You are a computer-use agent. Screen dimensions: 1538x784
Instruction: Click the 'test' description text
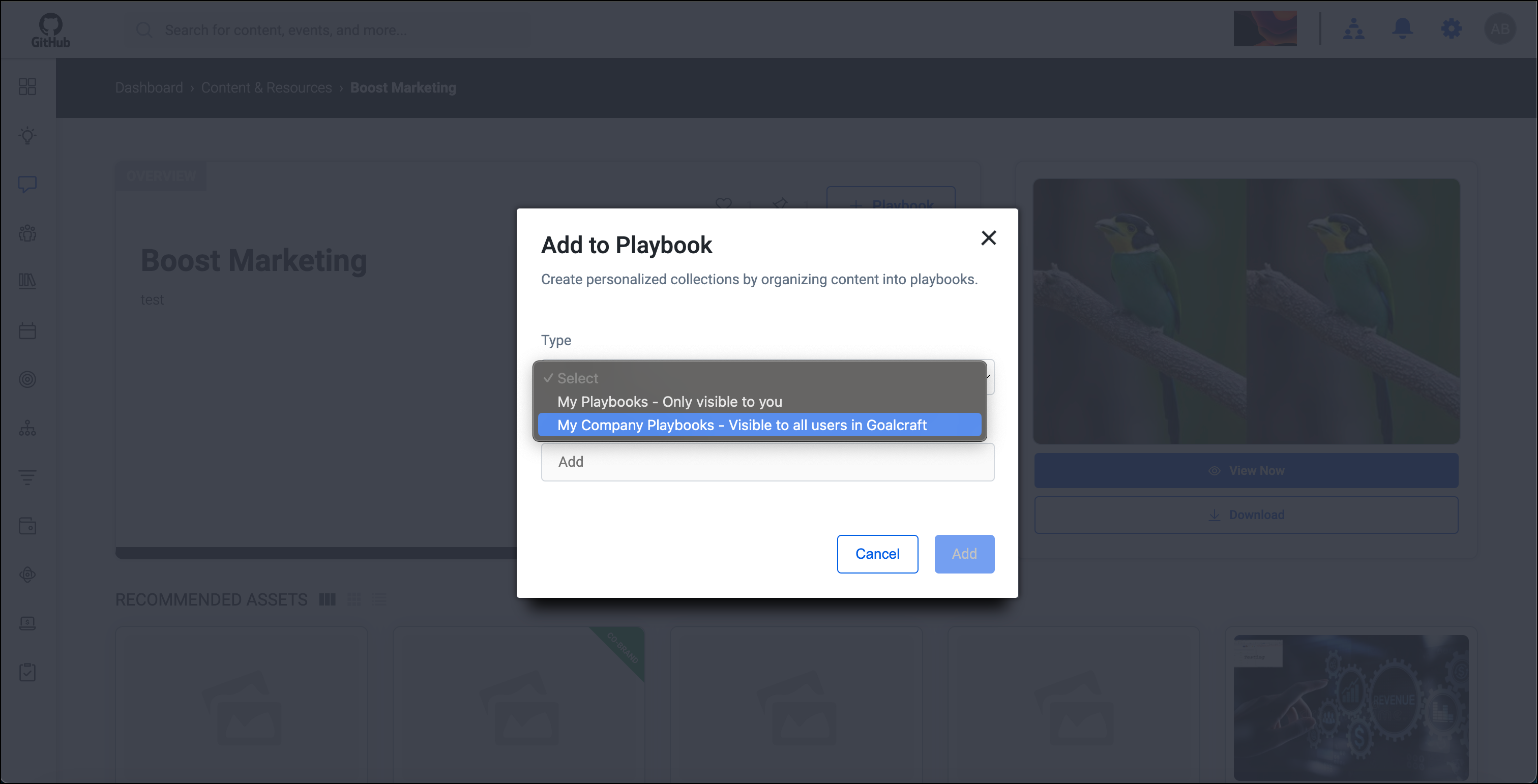pos(152,299)
